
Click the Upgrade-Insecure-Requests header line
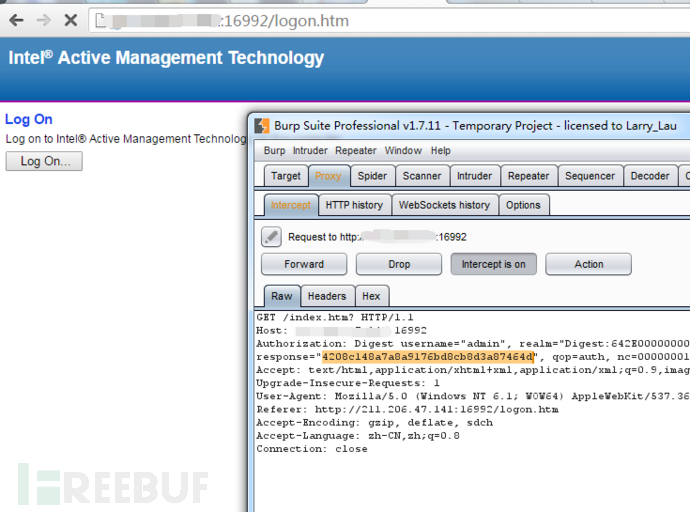coord(348,383)
